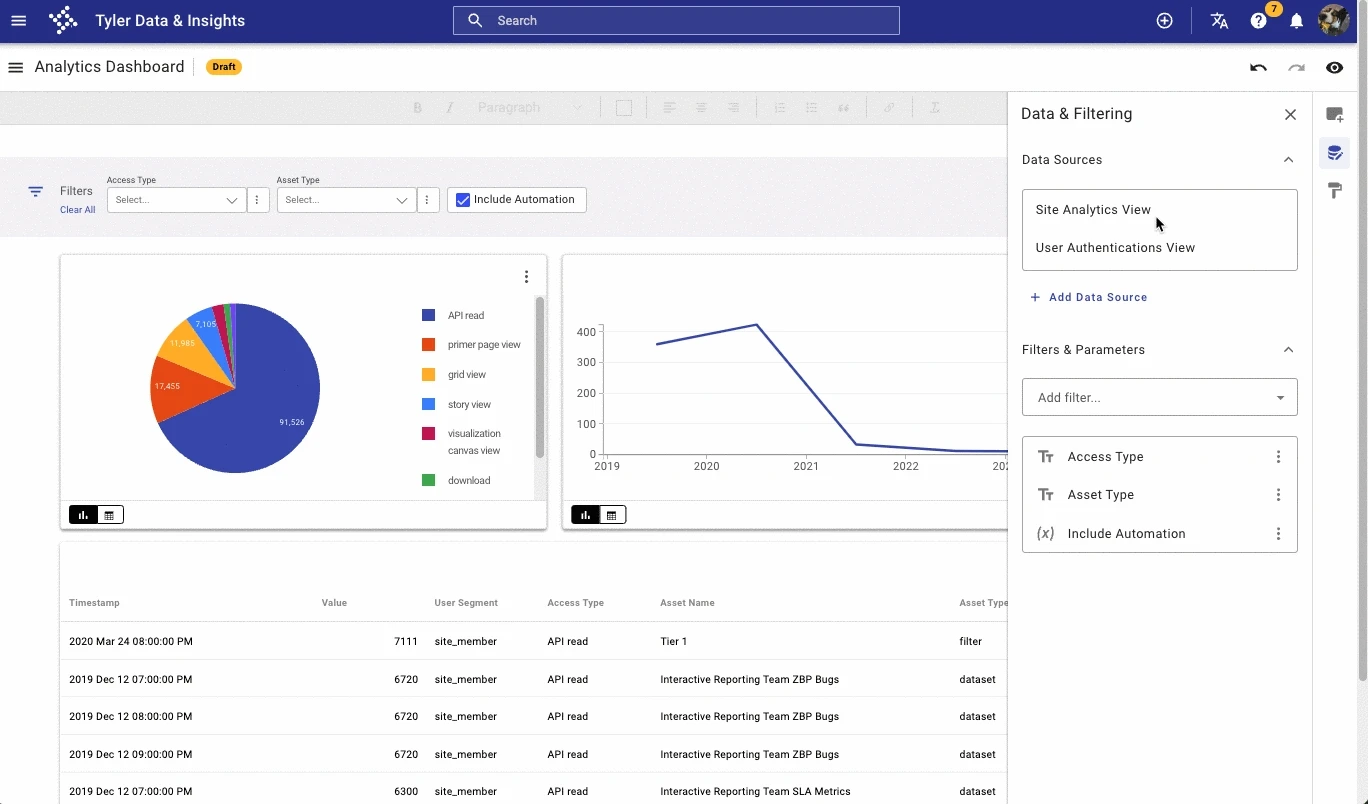
Task: Open the Add filter dropdown
Action: 1159,397
